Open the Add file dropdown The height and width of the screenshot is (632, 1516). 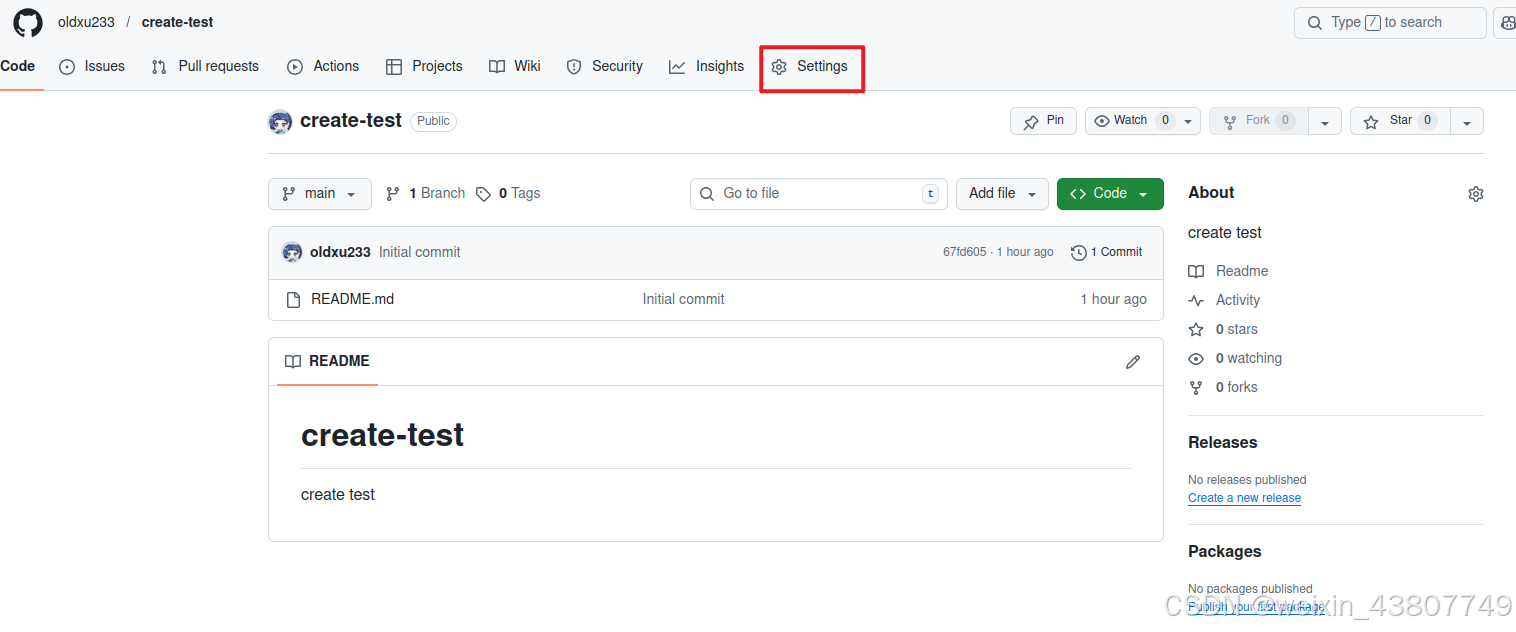(1002, 194)
